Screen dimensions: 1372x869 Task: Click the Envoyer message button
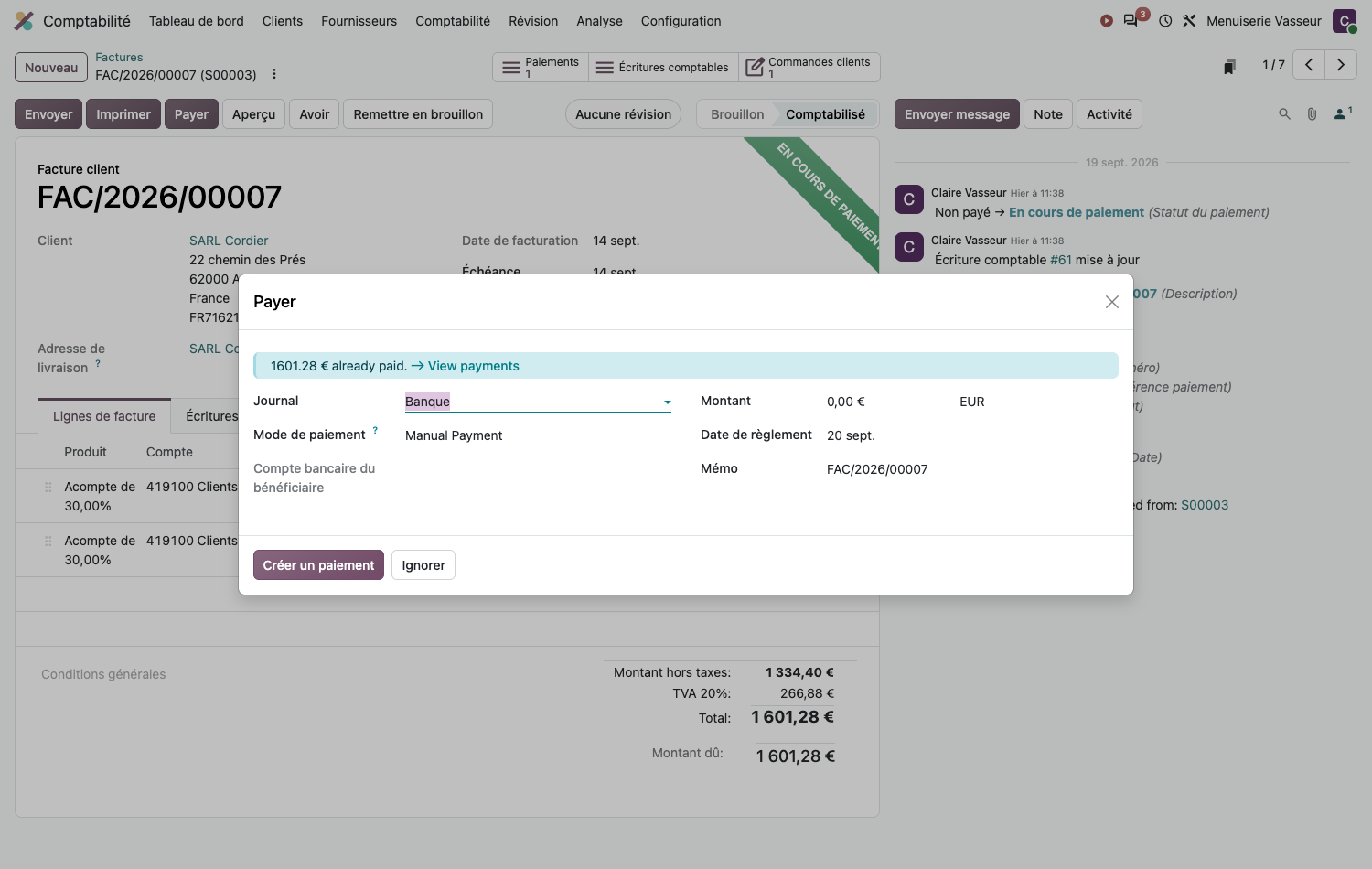pos(957,114)
